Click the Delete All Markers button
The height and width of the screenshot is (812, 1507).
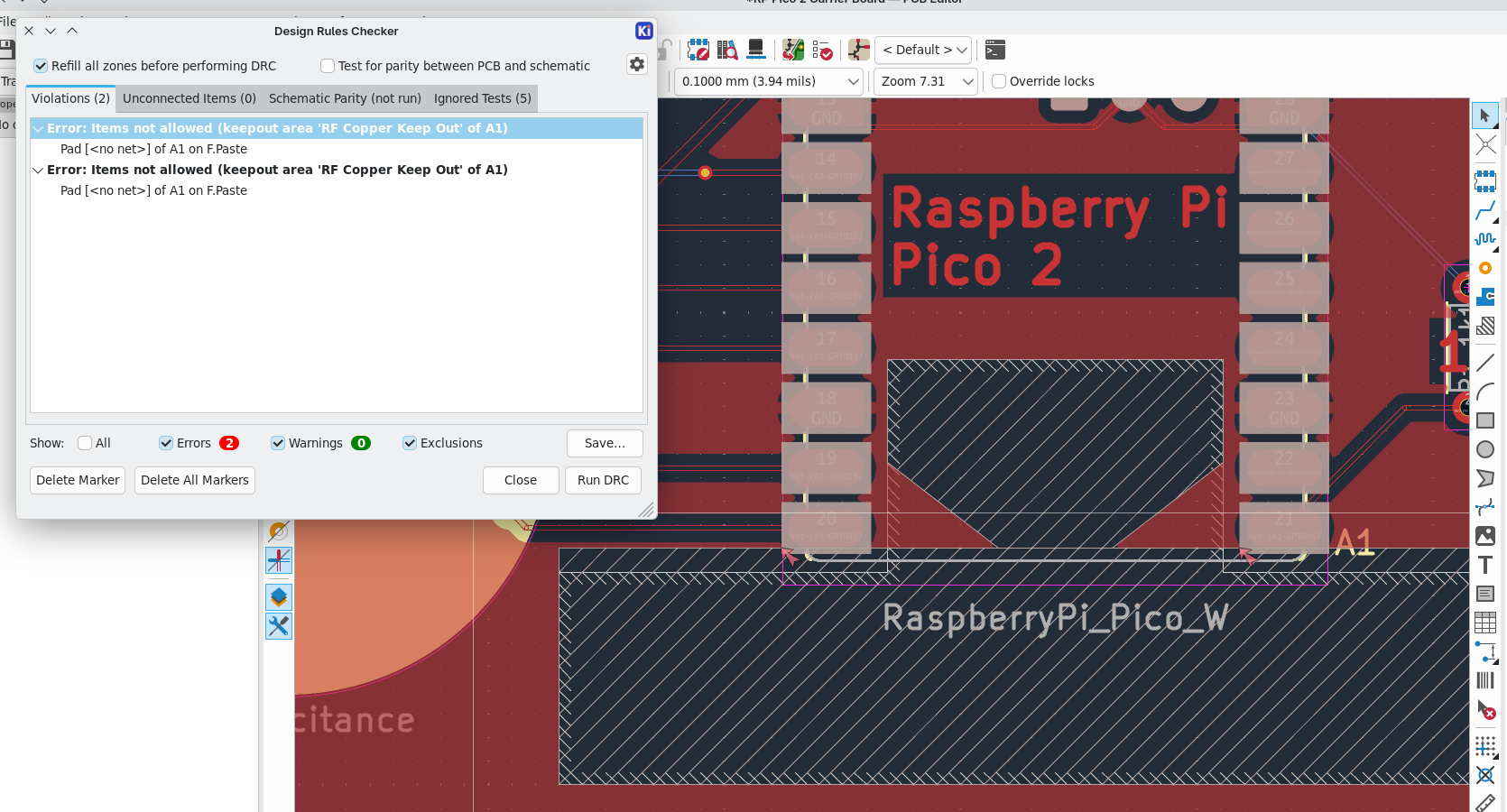click(195, 480)
